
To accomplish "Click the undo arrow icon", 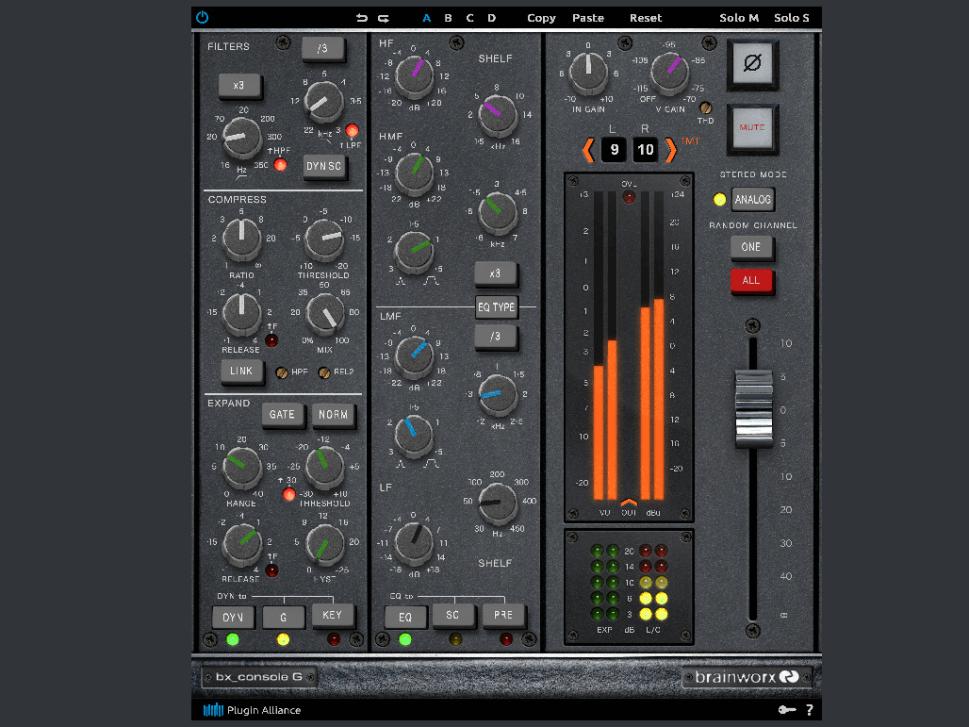I will pyautogui.click(x=362, y=17).
